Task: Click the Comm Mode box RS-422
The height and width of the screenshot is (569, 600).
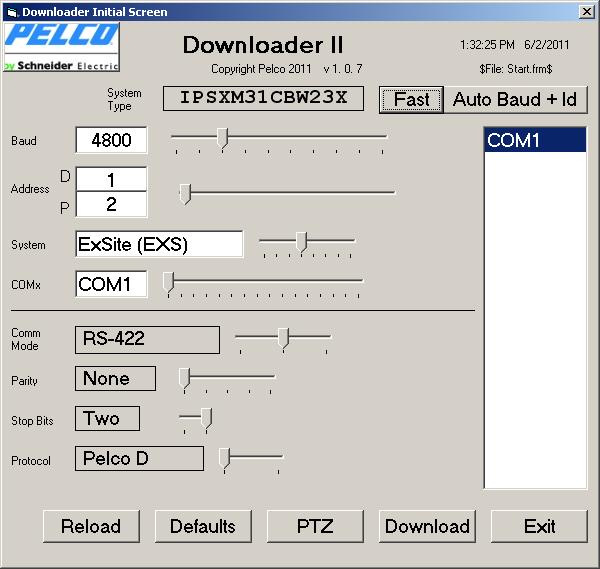Action: [147, 340]
